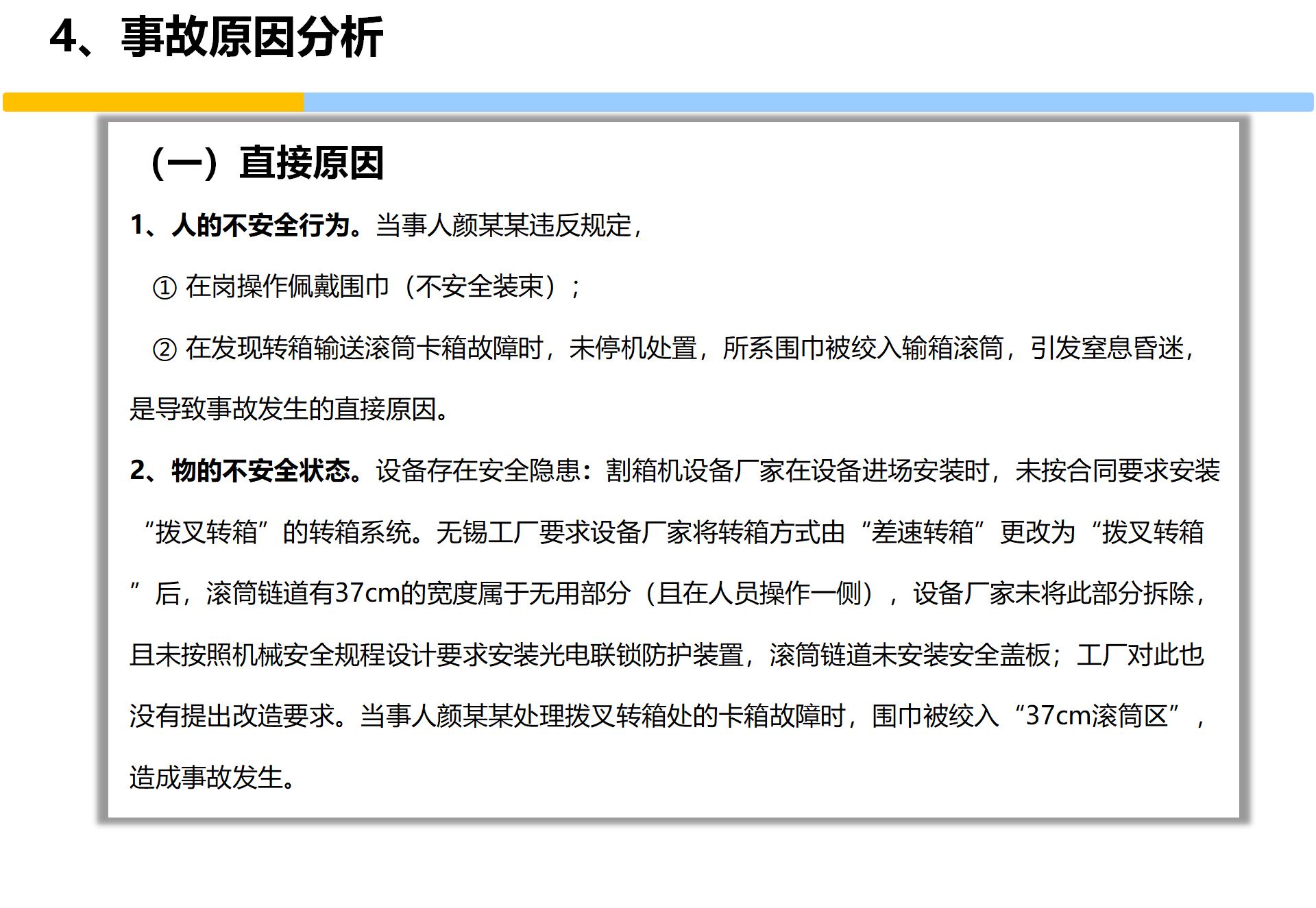The image size is (1316, 908).
Task: Click the phrase "安装光电联锁防护装置"
Action: 616,655
